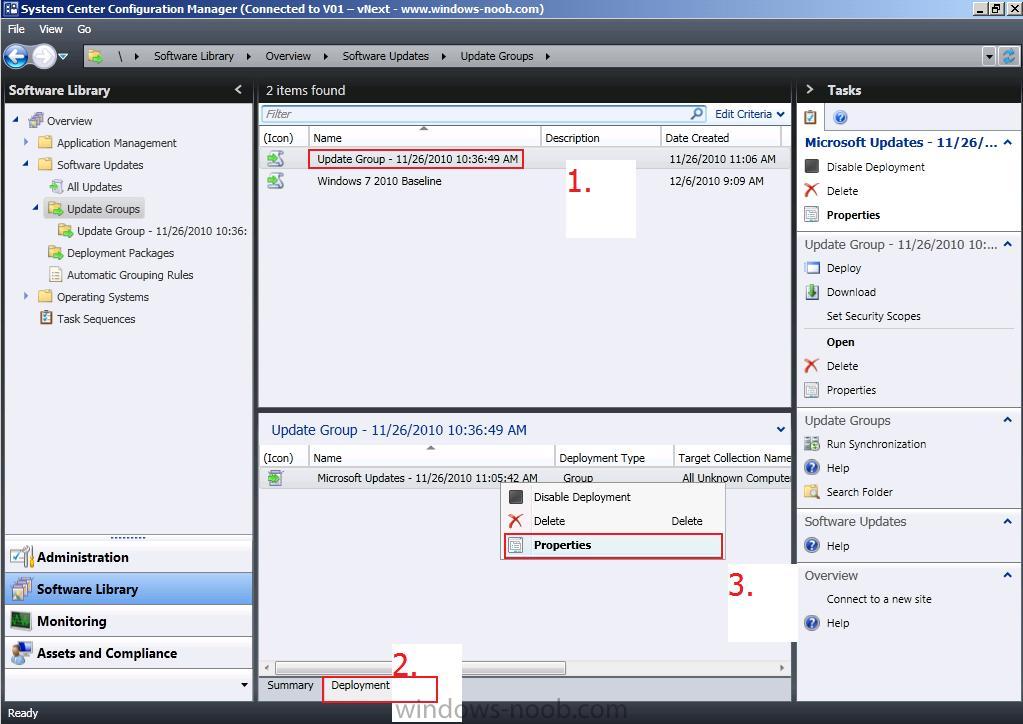Collapse the Software Updates tree node
This screenshot has height=724, width=1023.
[26, 164]
